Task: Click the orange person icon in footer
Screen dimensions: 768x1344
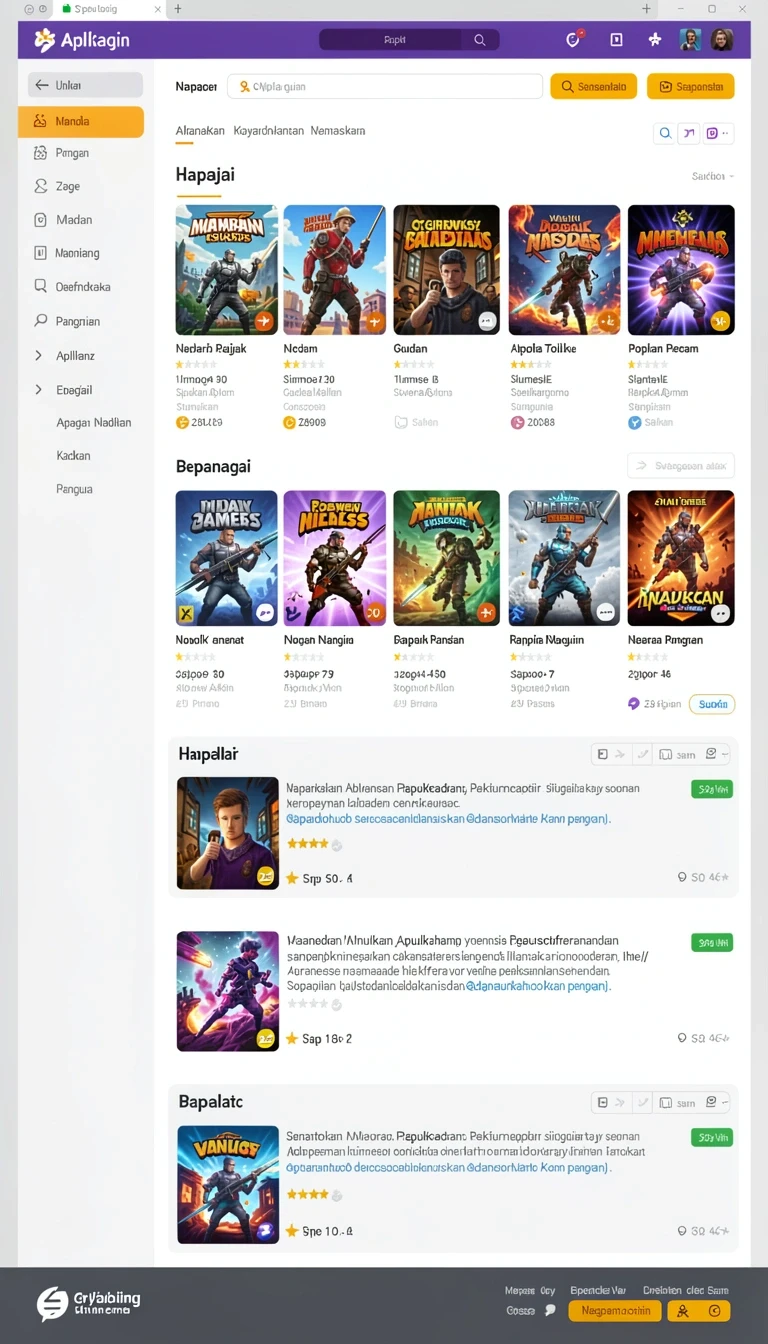Action: tap(682, 1311)
